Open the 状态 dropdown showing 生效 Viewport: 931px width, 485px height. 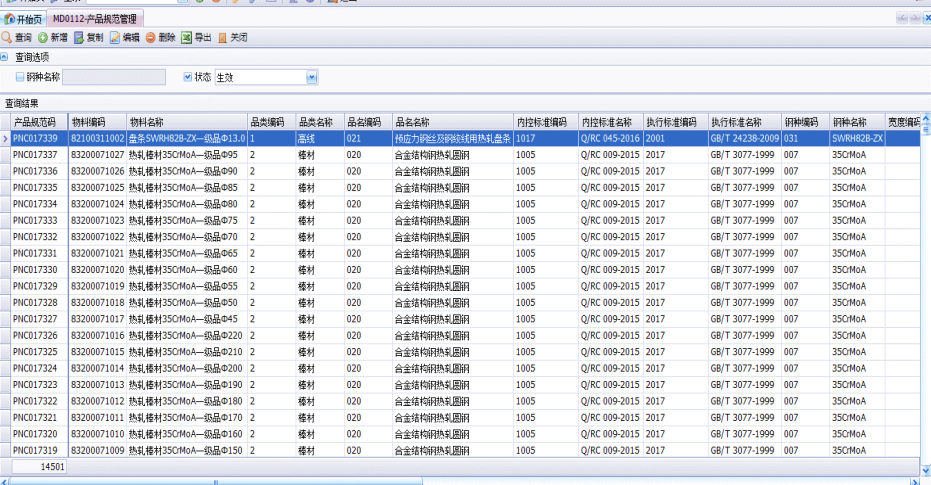(312, 77)
